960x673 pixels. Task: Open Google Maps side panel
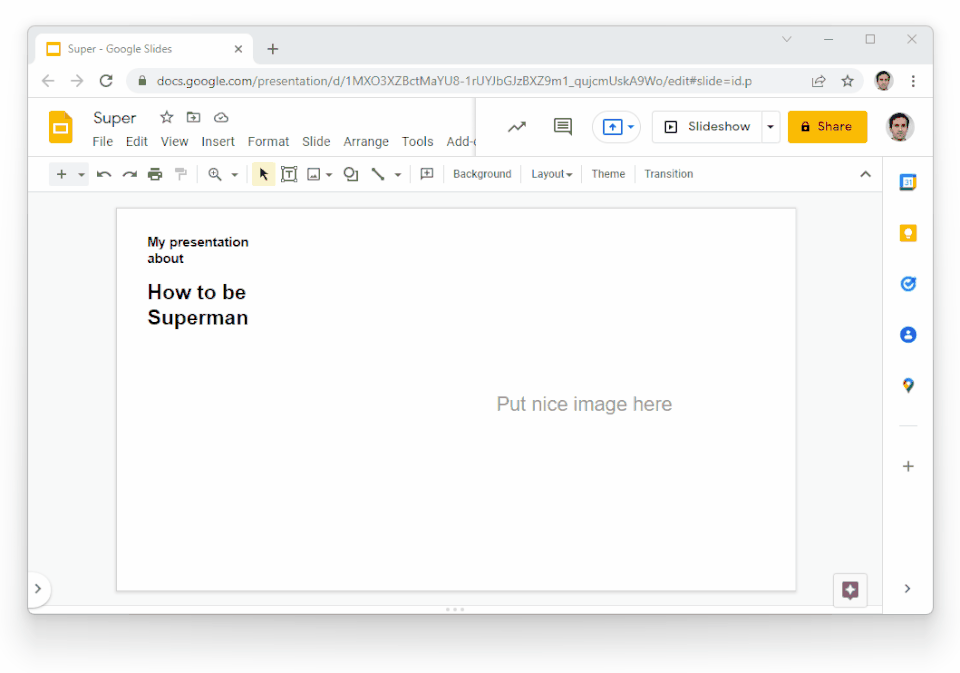click(x=908, y=385)
